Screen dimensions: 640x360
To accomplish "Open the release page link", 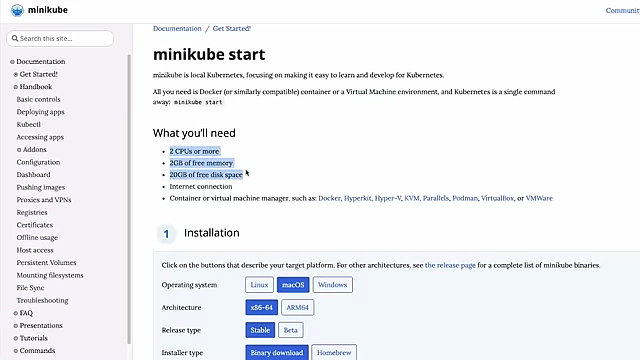I will pyautogui.click(x=450, y=265).
